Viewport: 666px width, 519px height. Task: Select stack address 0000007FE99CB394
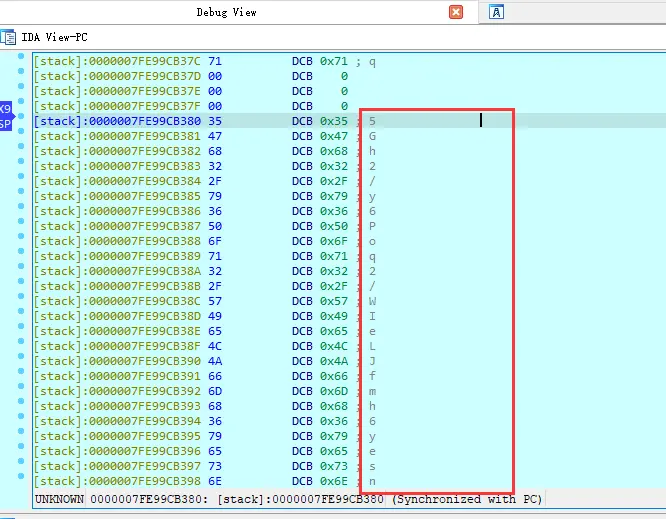point(117,421)
